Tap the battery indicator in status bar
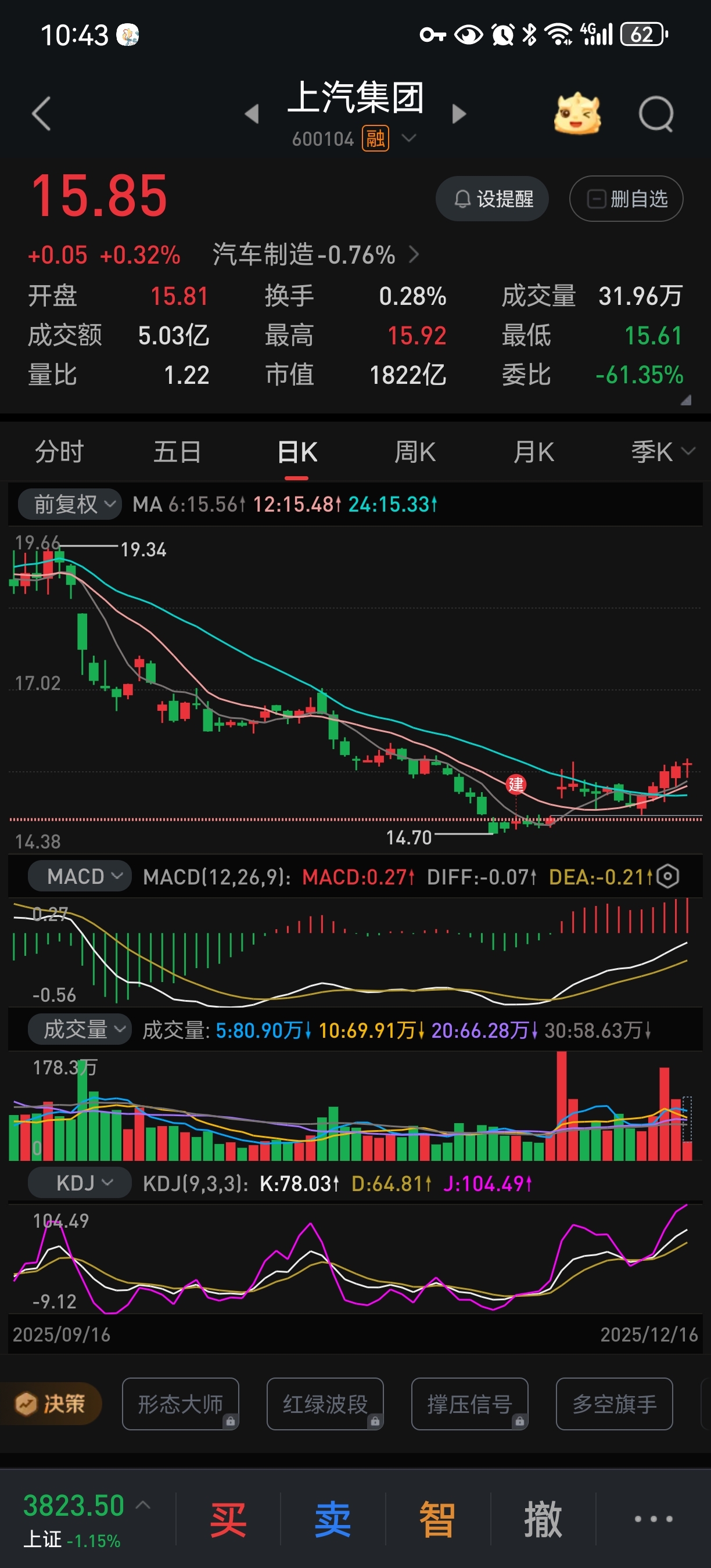Viewport: 711px width, 1568px height. (x=644, y=34)
